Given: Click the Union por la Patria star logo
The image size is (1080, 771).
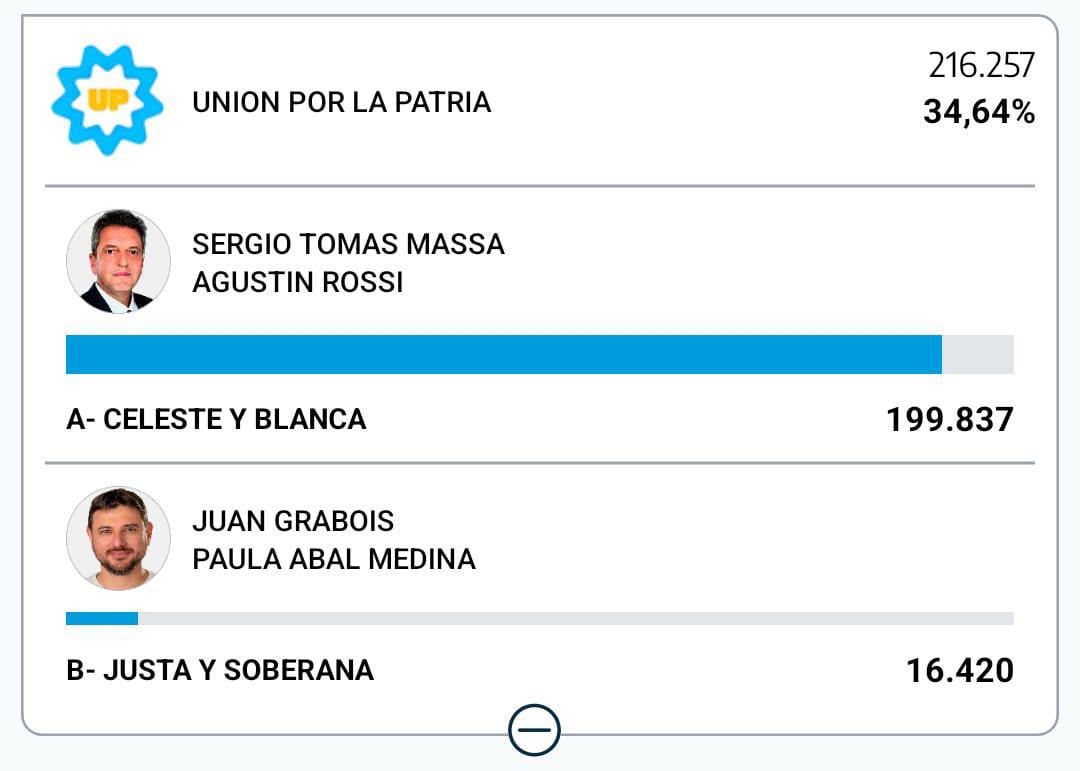Looking at the screenshot, I should [107, 100].
